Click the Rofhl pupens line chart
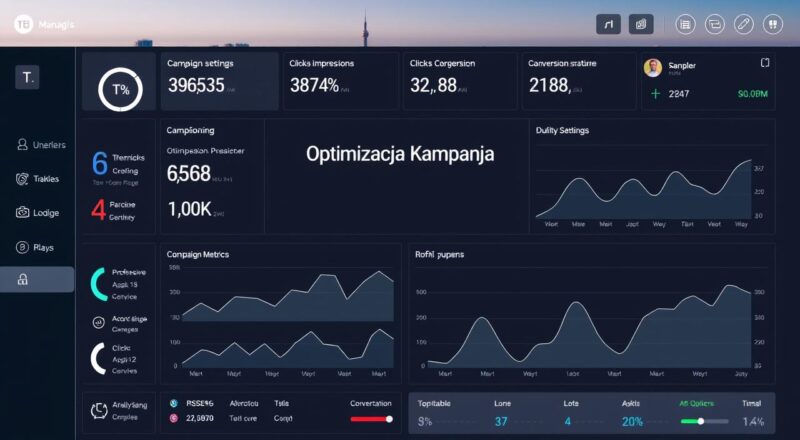The height and width of the screenshot is (440, 800). coord(589,326)
